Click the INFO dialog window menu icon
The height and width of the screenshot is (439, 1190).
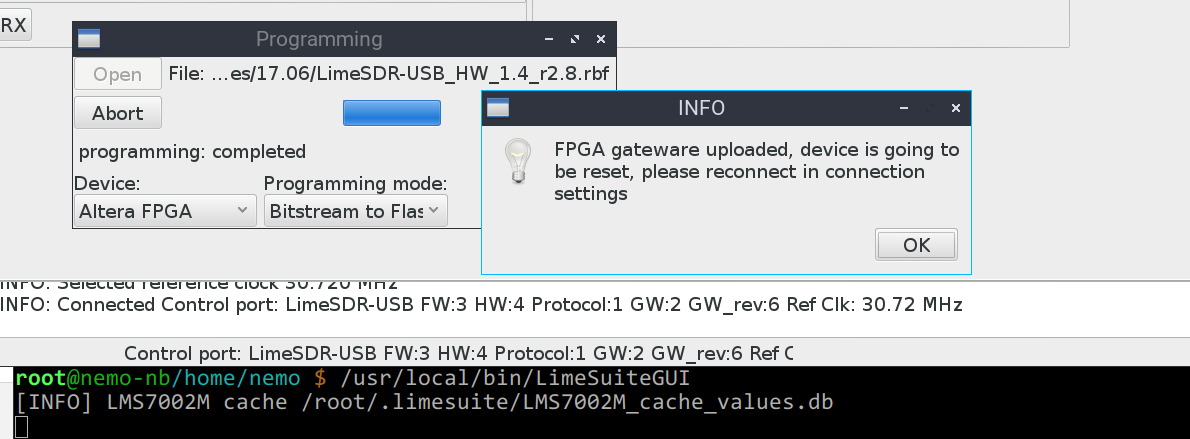pos(498,109)
